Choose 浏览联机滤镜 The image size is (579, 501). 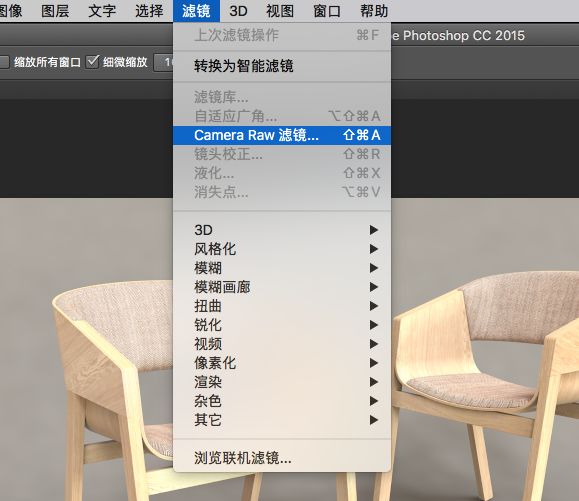[x=282, y=458]
